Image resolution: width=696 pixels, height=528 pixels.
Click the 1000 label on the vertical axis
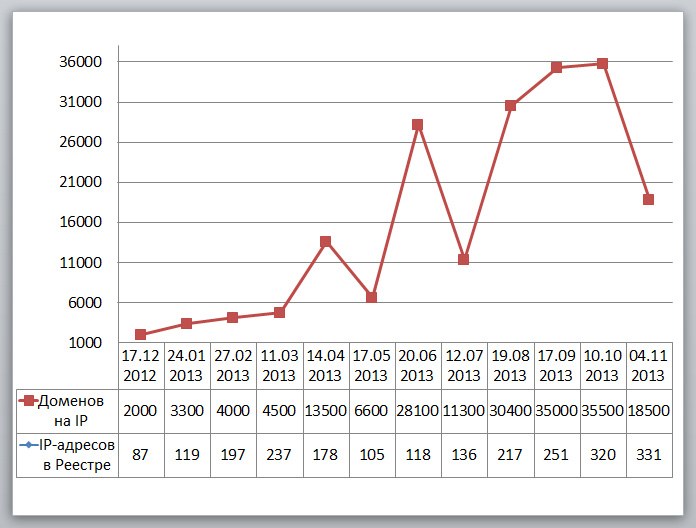click(84, 343)
